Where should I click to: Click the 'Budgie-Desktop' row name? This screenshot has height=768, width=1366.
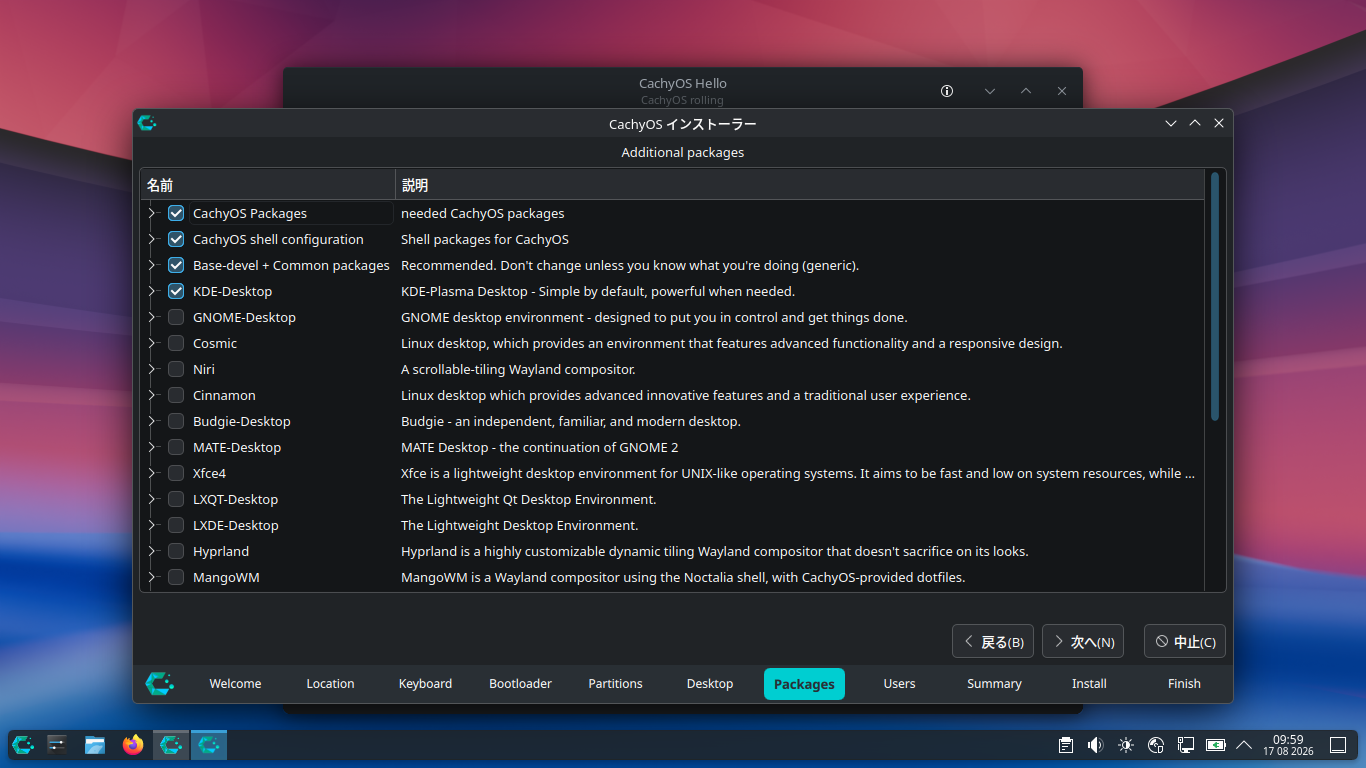pyautogui.click(x=242, y=421)
